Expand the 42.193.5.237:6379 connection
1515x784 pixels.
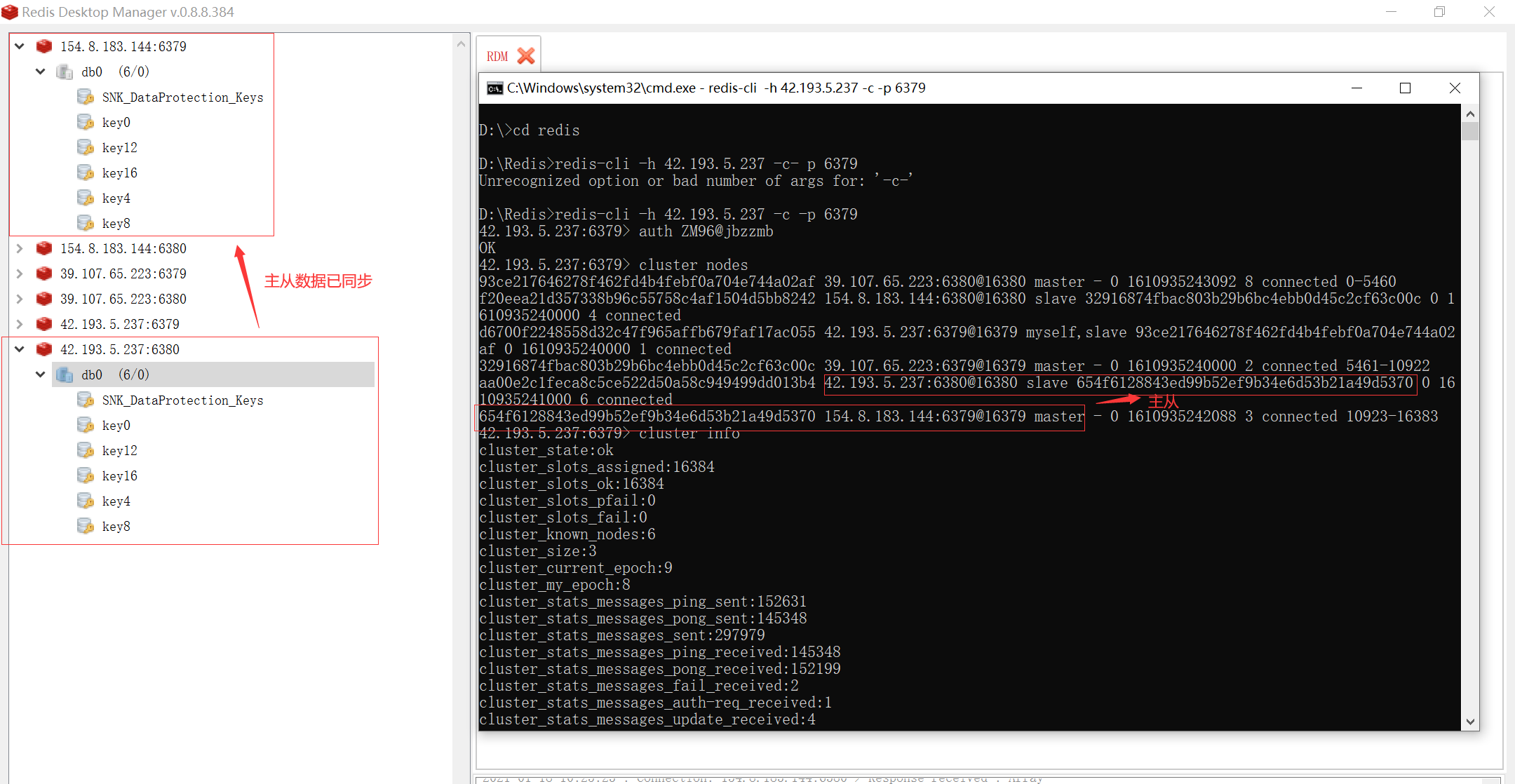(20, 324)
